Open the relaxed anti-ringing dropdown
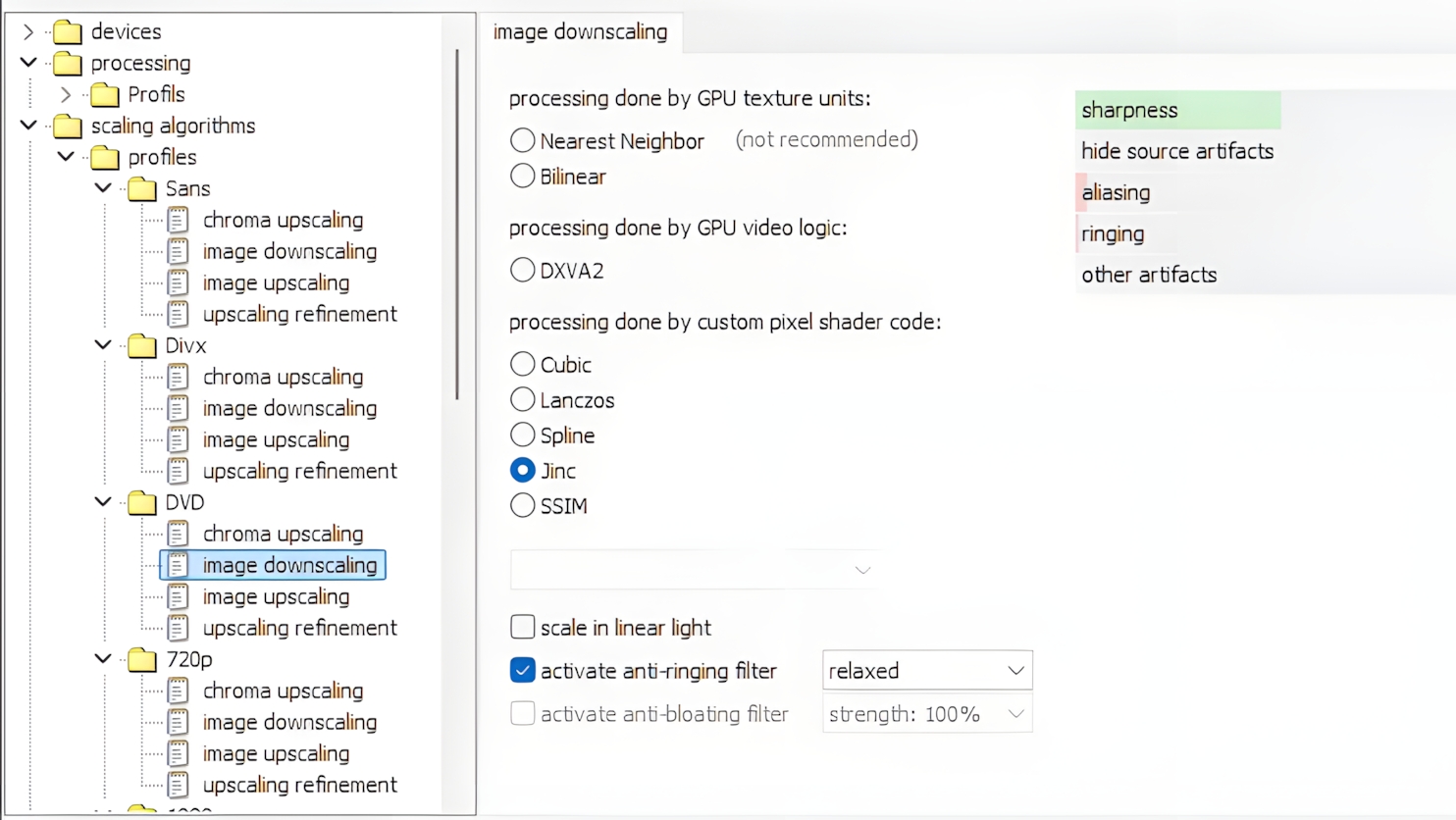This screenshot has height=820, width=1456. click(926, 671)
